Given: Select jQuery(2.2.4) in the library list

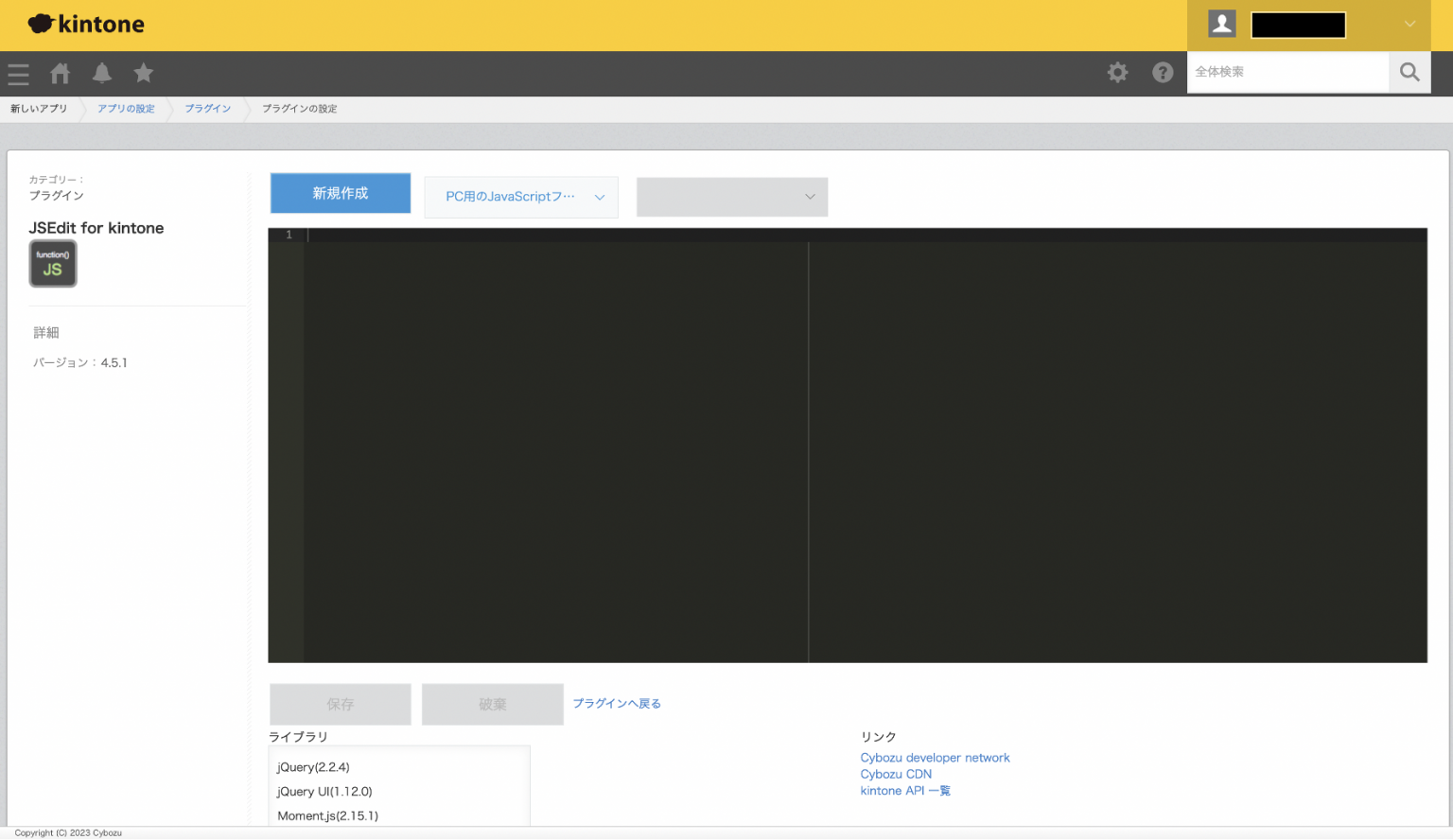Looking at the screenshot, I should click(x=313, y=766).
